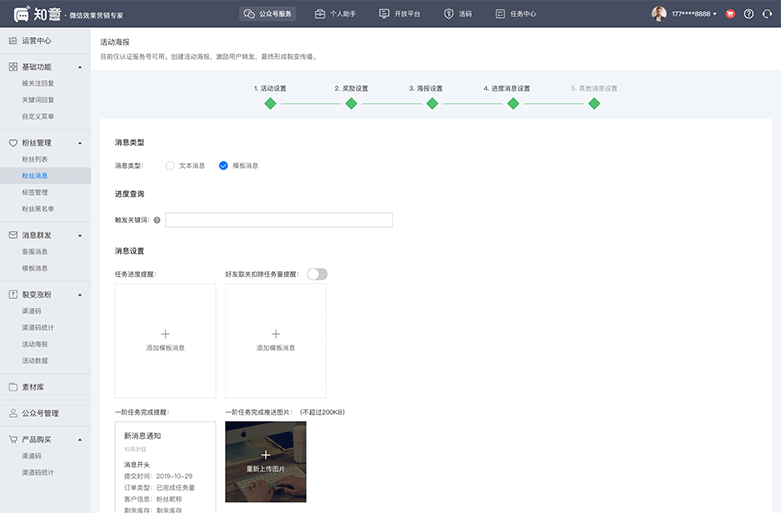Open the highlighted 粉丝消息 item
Image resolution: width=781 pixels, height=513 pixels.
[45, 175]
